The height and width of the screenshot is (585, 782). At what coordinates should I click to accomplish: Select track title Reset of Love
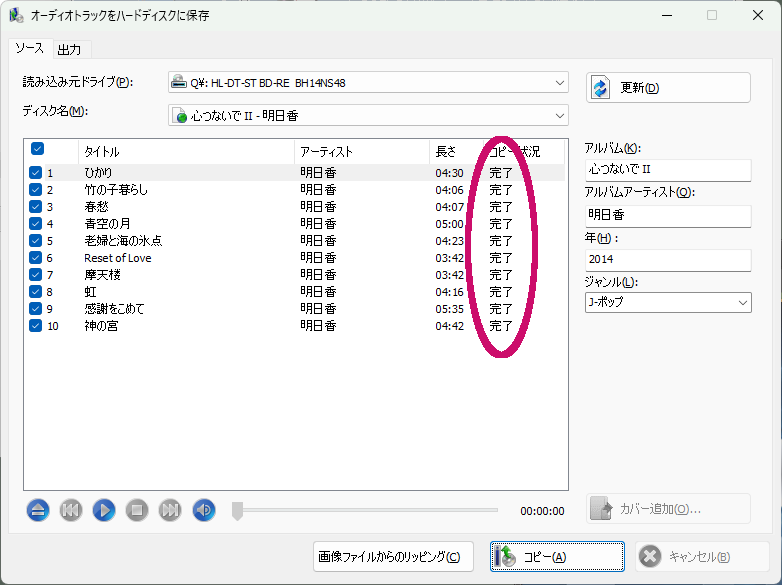point(118,258)
